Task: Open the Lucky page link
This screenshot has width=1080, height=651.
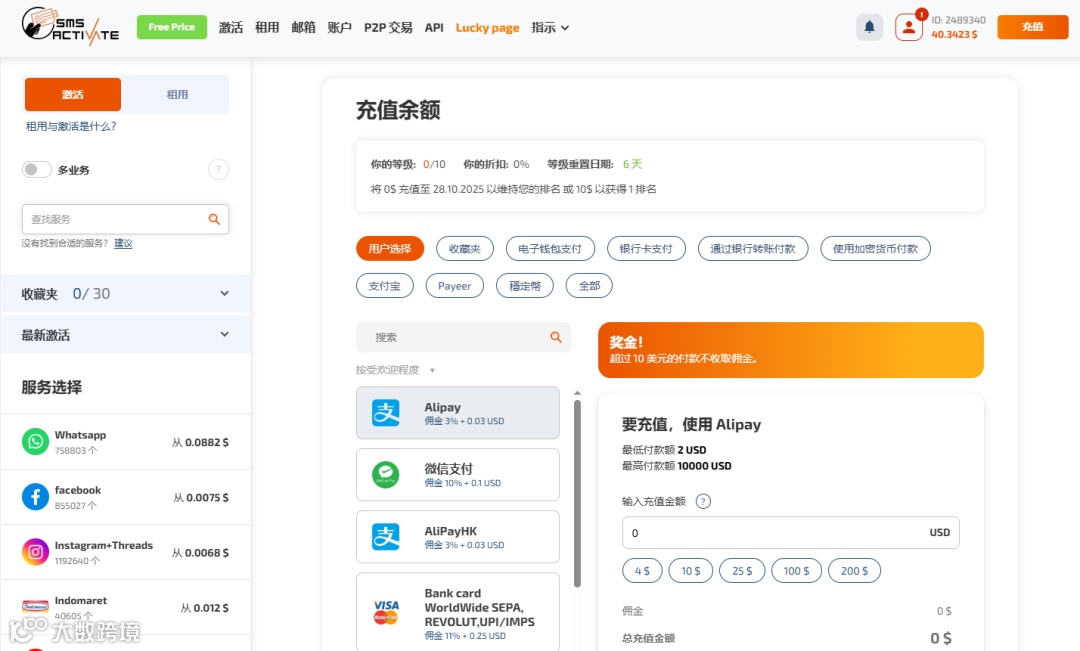Action: pos(488,28)
